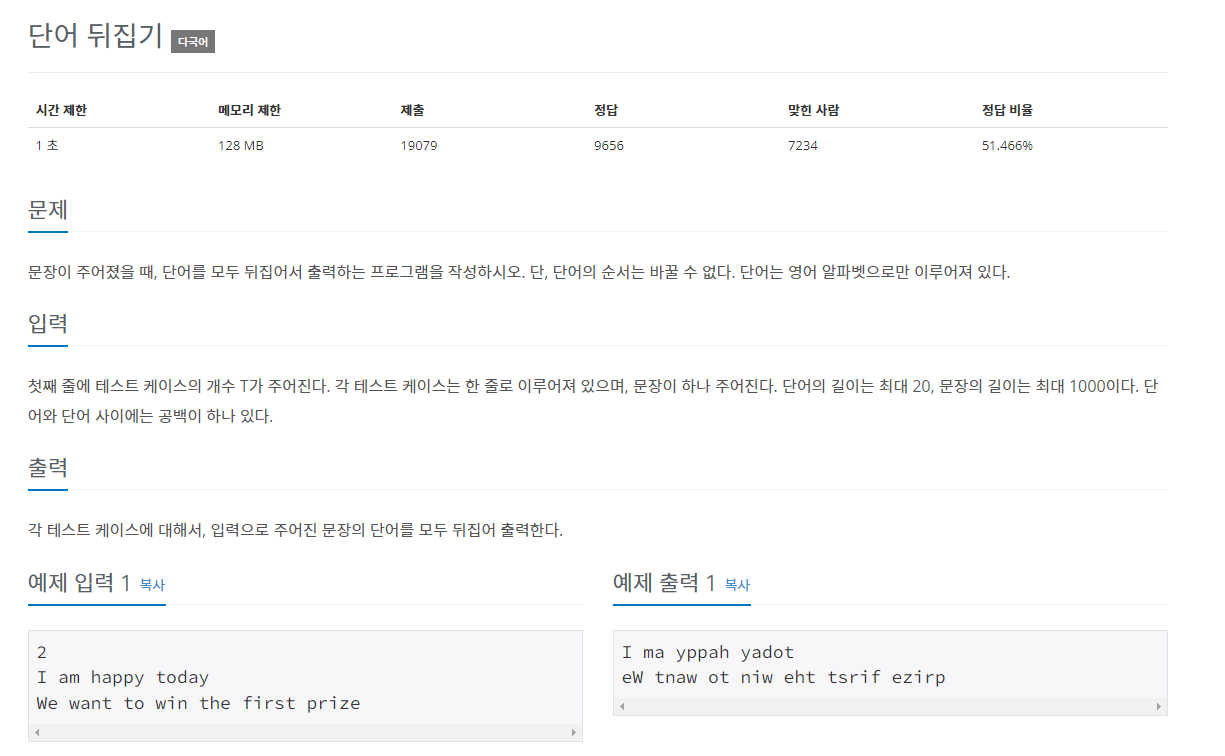Click the 단어 뒤집기 problem title

click(x=95, y=36)
